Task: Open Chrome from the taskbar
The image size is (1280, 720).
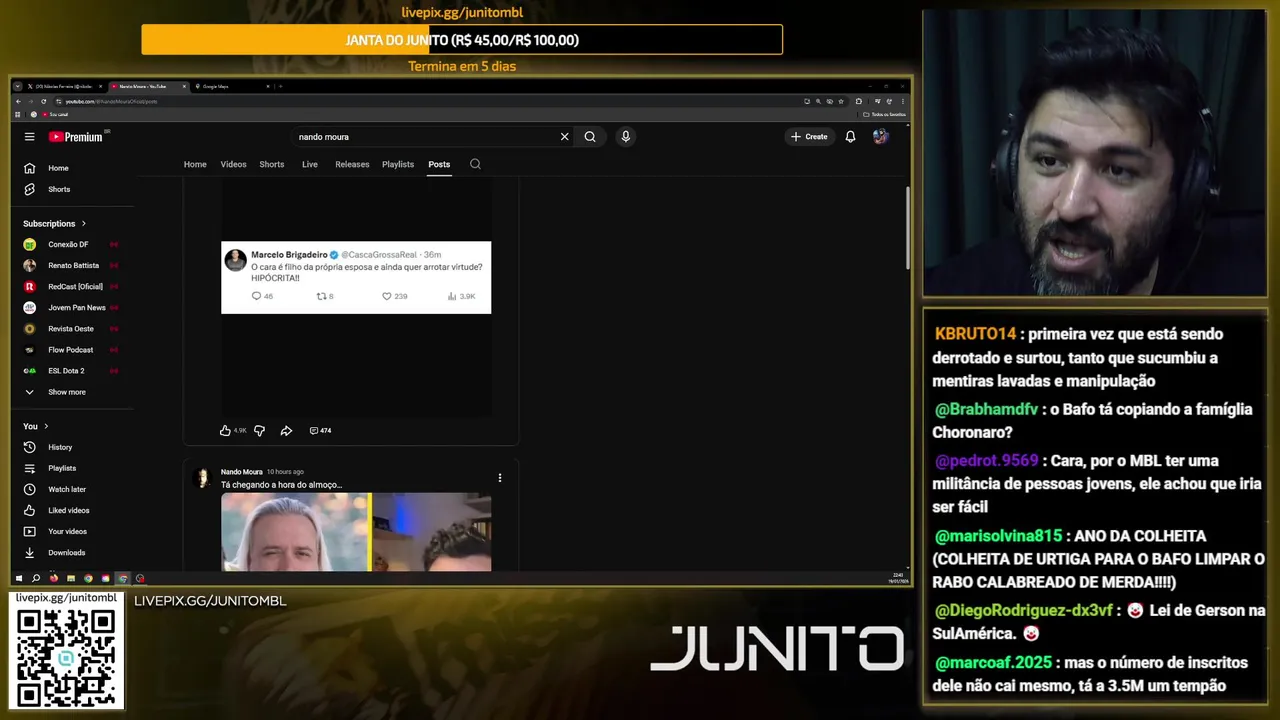Action: tap(88, 578)
